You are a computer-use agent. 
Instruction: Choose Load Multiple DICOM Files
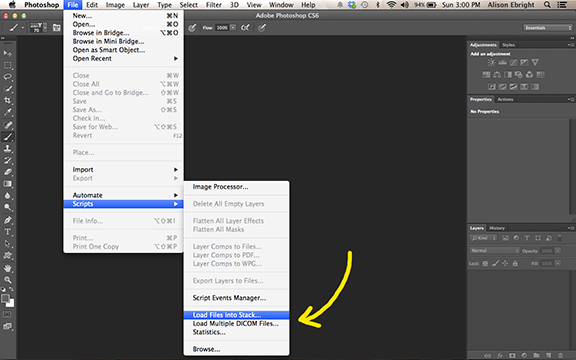pos(237,323)
